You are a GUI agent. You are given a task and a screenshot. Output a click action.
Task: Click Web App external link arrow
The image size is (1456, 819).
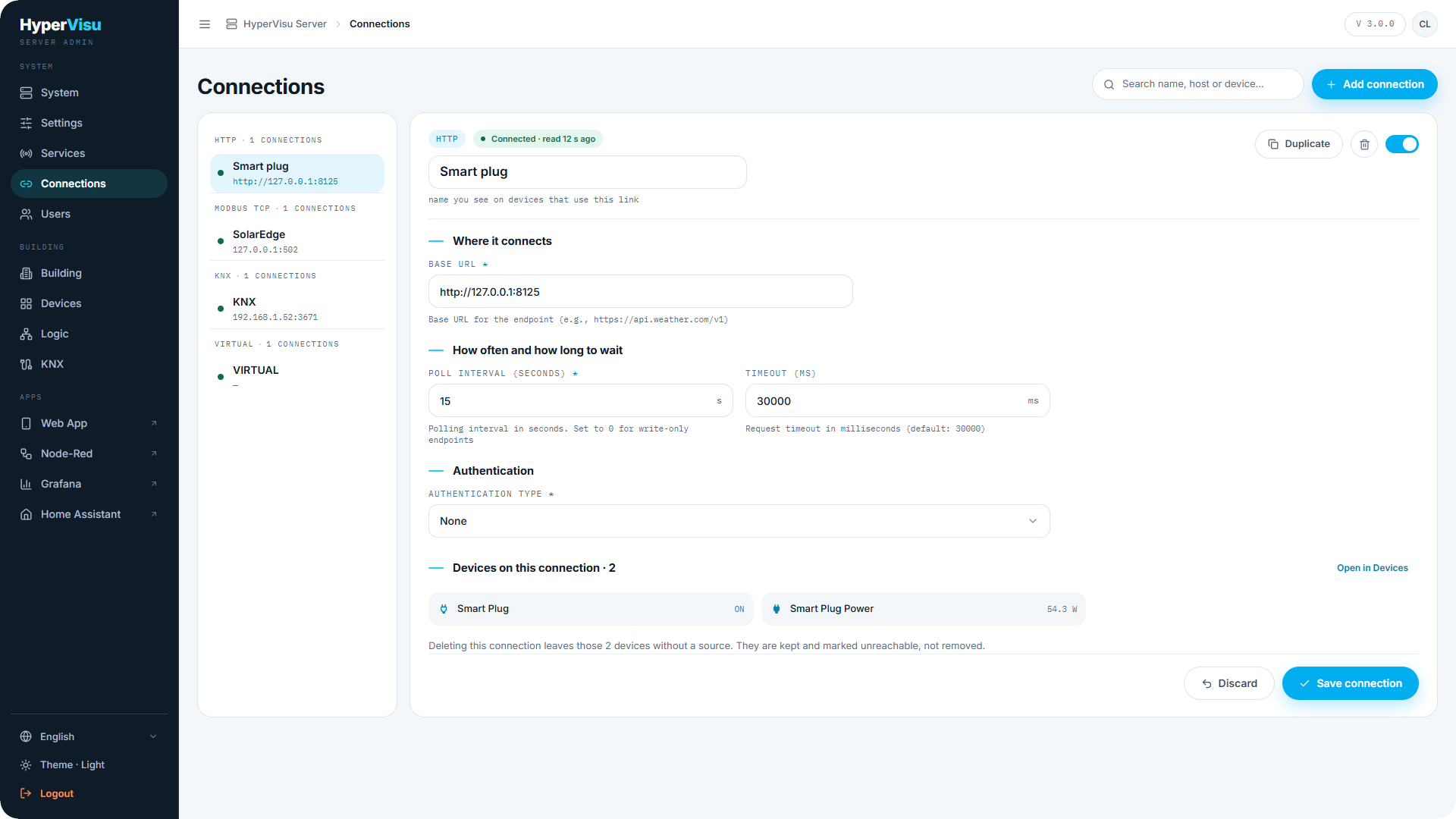(x=154, y=423)
